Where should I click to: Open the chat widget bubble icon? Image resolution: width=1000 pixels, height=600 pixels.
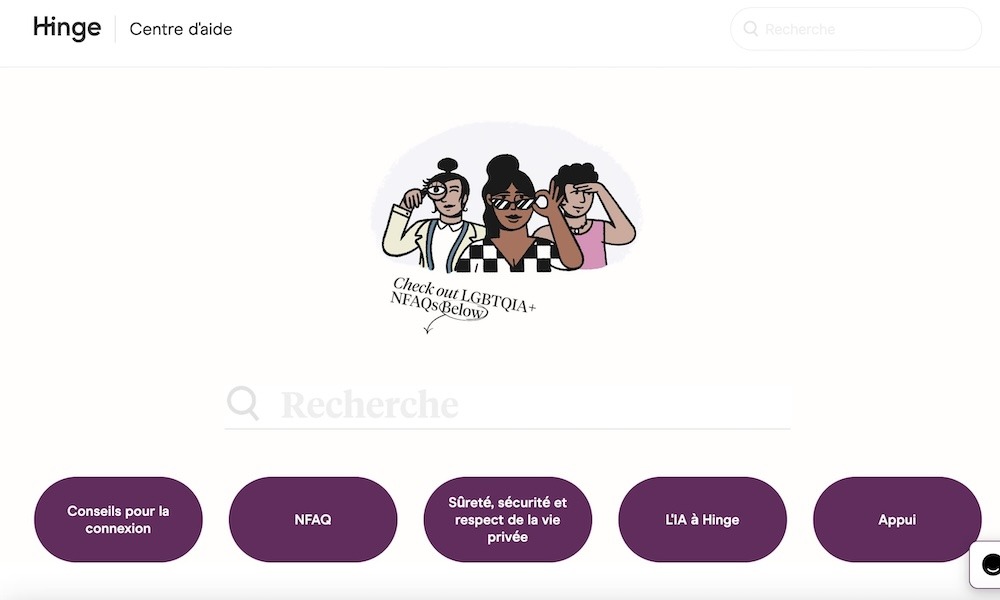(987, 564)
